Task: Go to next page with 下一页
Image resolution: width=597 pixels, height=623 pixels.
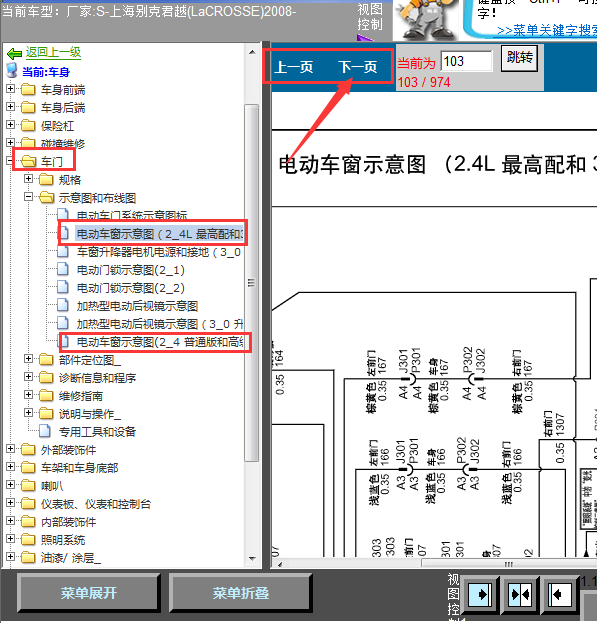Action: (x=358, y=67)
